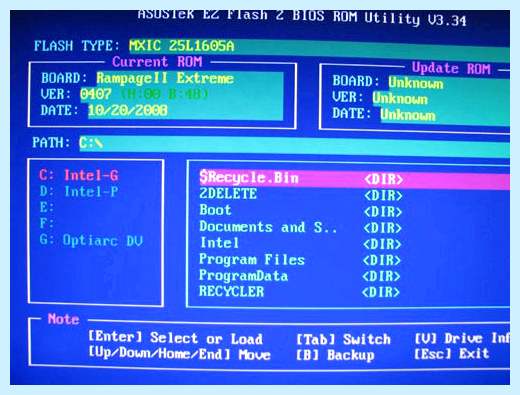The image size is (520, 395).
Task: Select the ProgramData directory
Action: click(299, 276)
